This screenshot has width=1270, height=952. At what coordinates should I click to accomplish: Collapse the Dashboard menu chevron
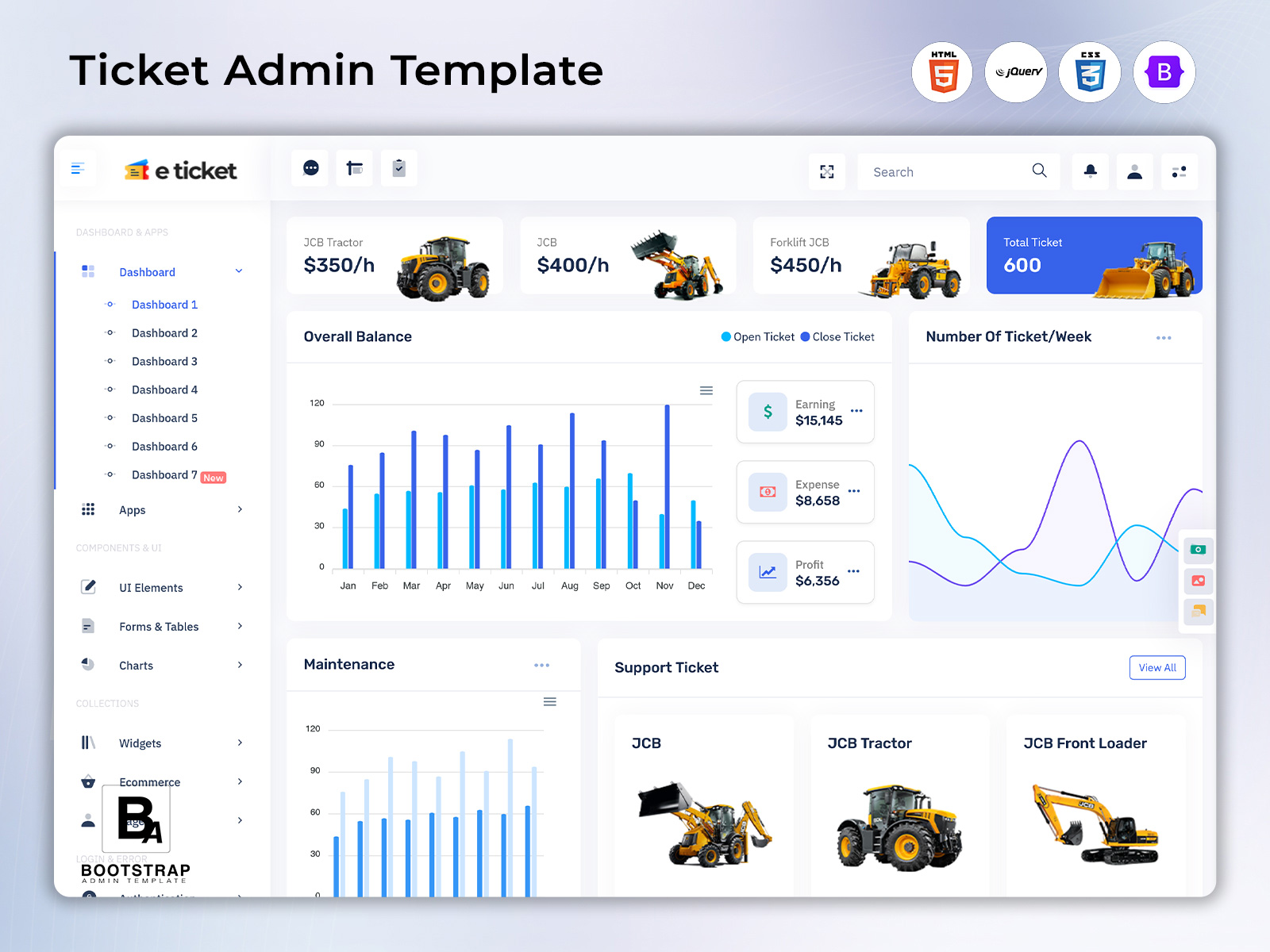(x=239, y=271)
